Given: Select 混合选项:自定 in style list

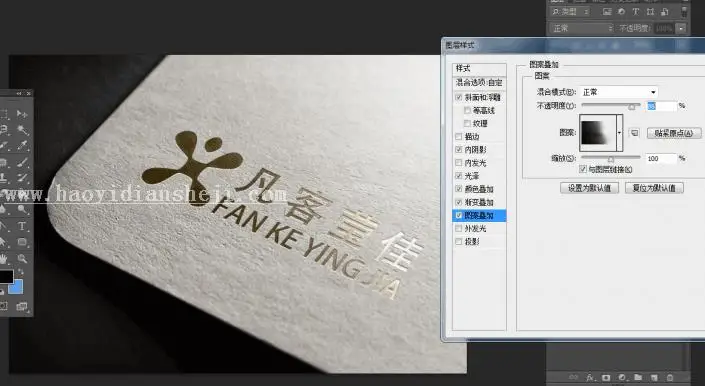Looking at the screenshot, I should [x=479, y=83].
